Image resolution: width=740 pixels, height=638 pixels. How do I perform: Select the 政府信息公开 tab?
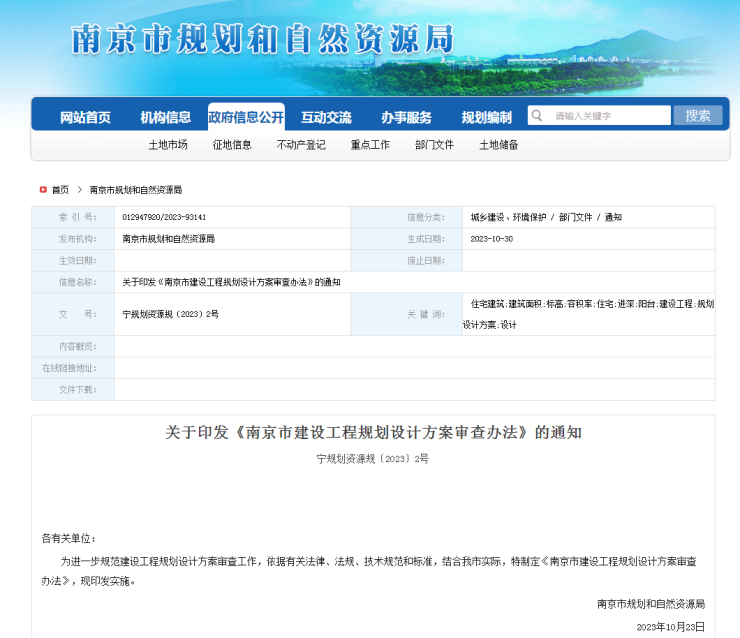pyautogui.click(x=246, y=117)
